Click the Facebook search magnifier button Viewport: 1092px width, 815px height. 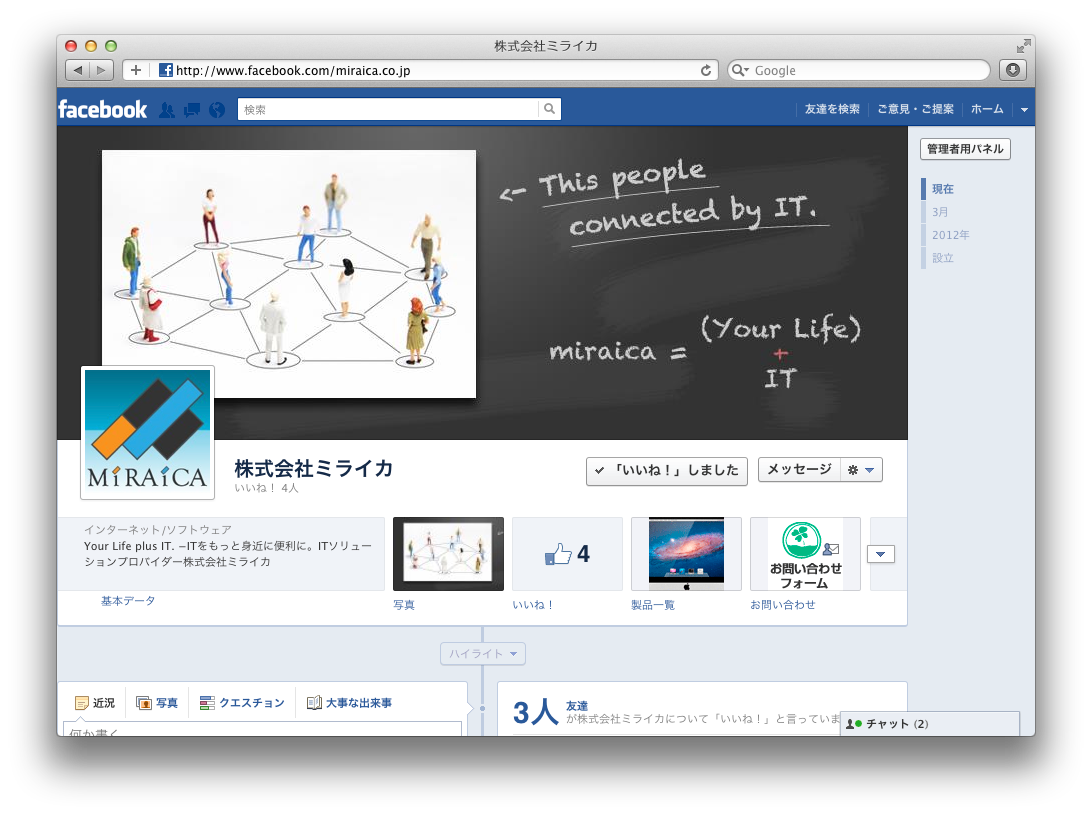point(549,109)
